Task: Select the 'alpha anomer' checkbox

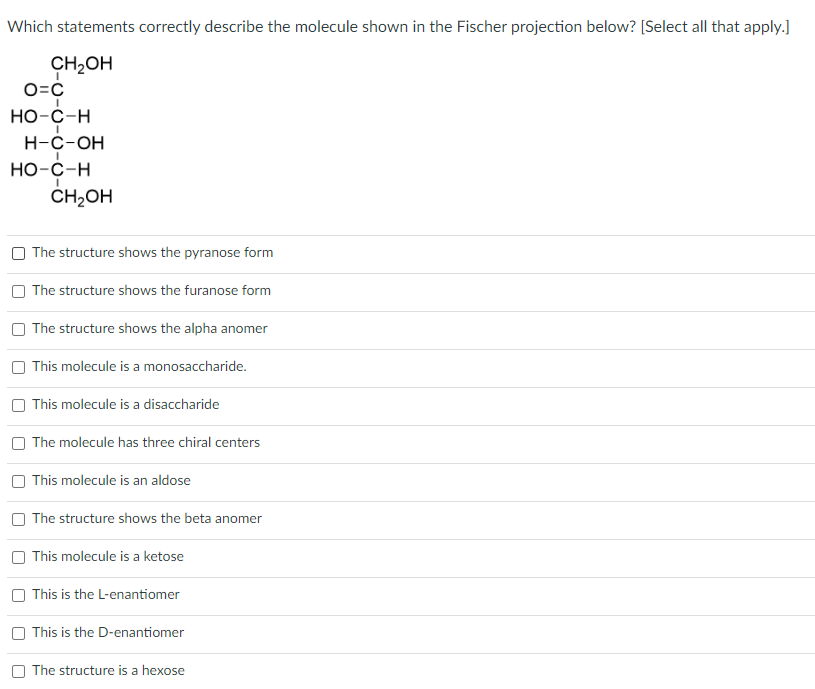Action: click(18, 329)
